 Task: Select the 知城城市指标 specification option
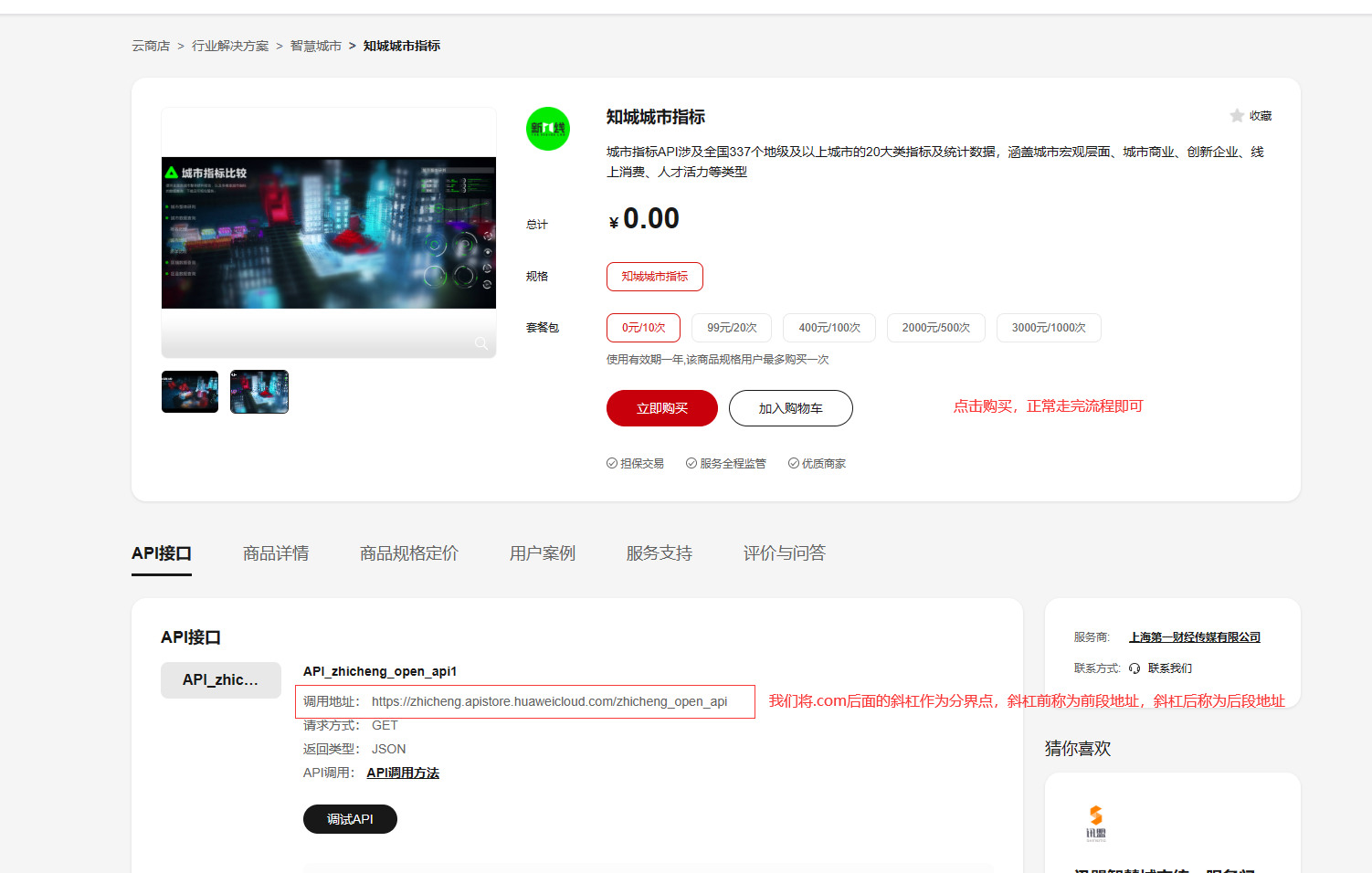(655, 277)
